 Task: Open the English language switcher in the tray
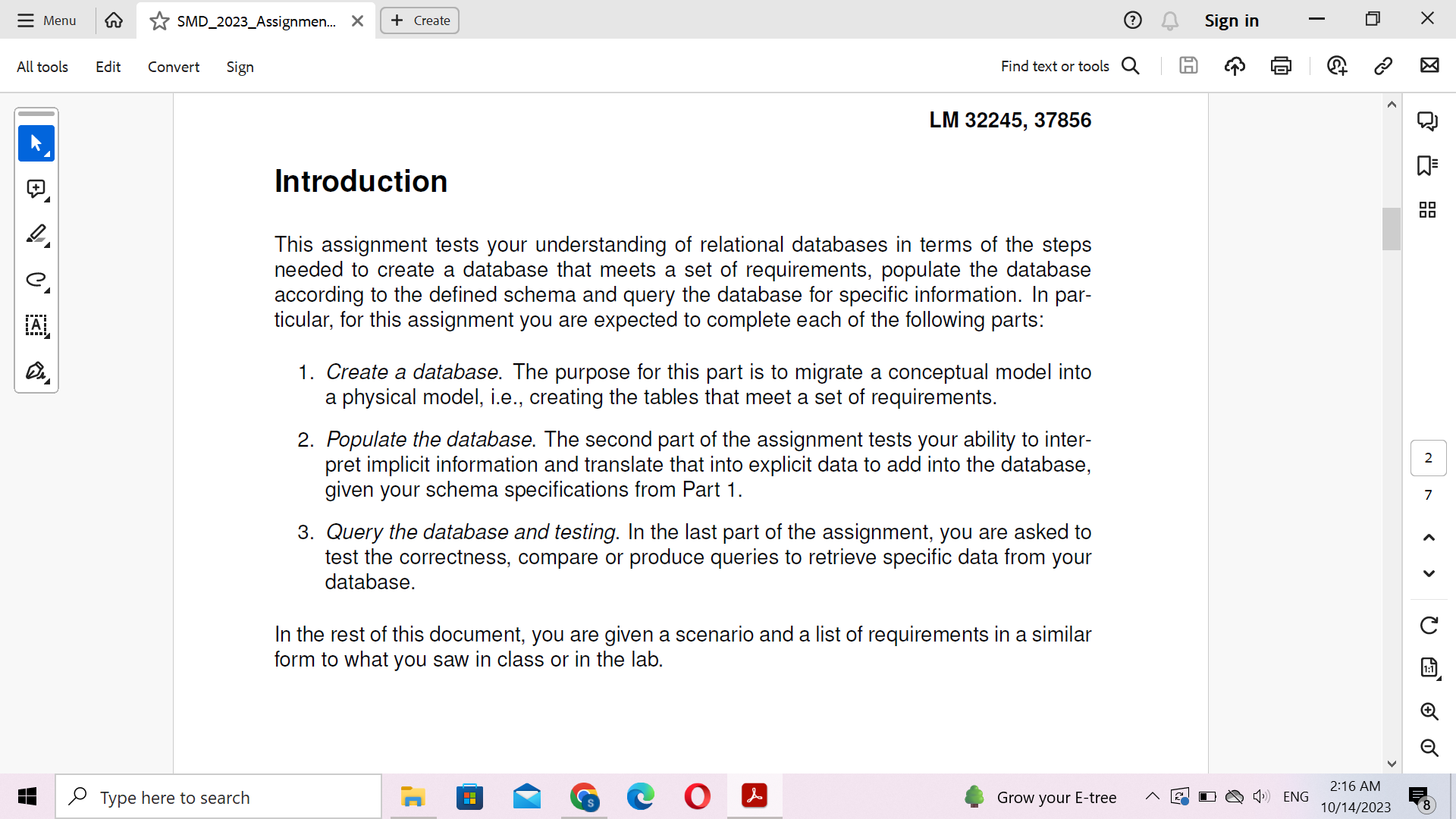click(1296, 796)
